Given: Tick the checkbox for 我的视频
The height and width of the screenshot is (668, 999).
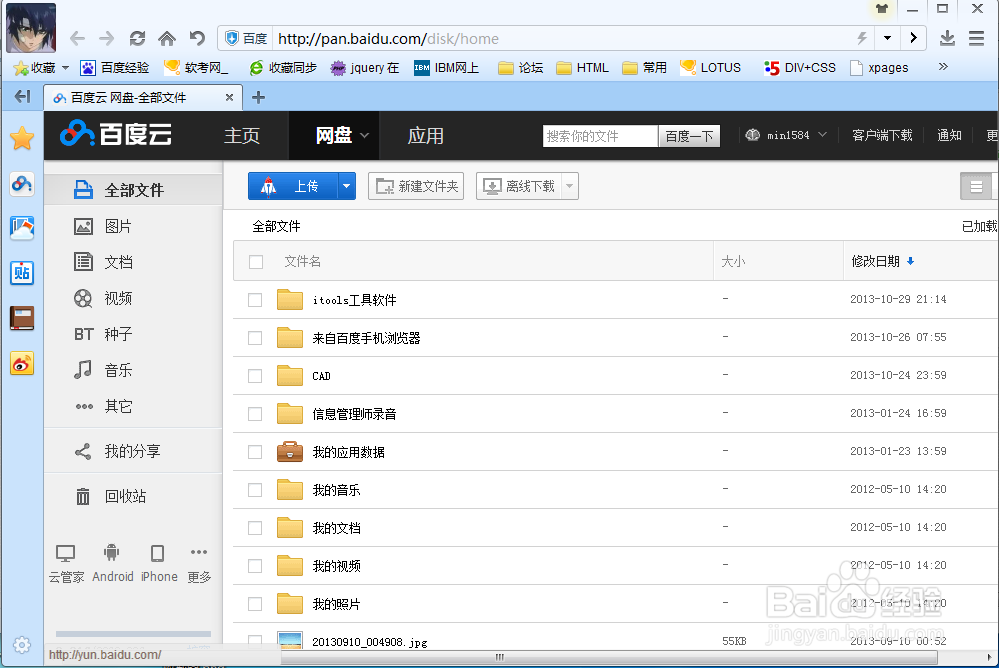Looking at the screenshot, I should pyautogui.click(x=255, y=566).
